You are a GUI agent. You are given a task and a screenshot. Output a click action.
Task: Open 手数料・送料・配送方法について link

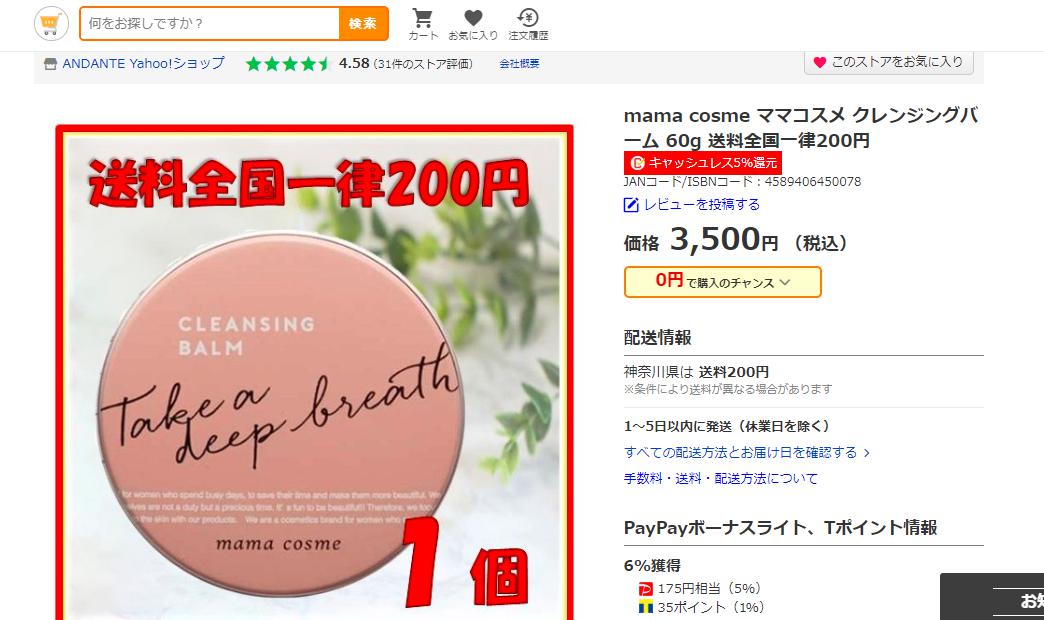[720, 478]
